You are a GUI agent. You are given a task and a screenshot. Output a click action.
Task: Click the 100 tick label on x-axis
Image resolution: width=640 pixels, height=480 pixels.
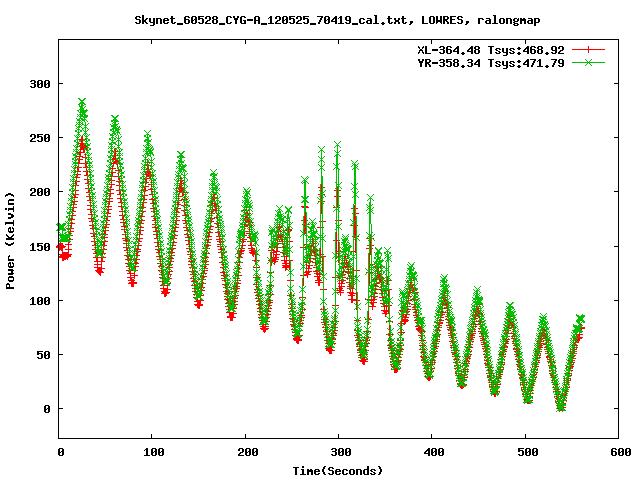click(154, 452)
